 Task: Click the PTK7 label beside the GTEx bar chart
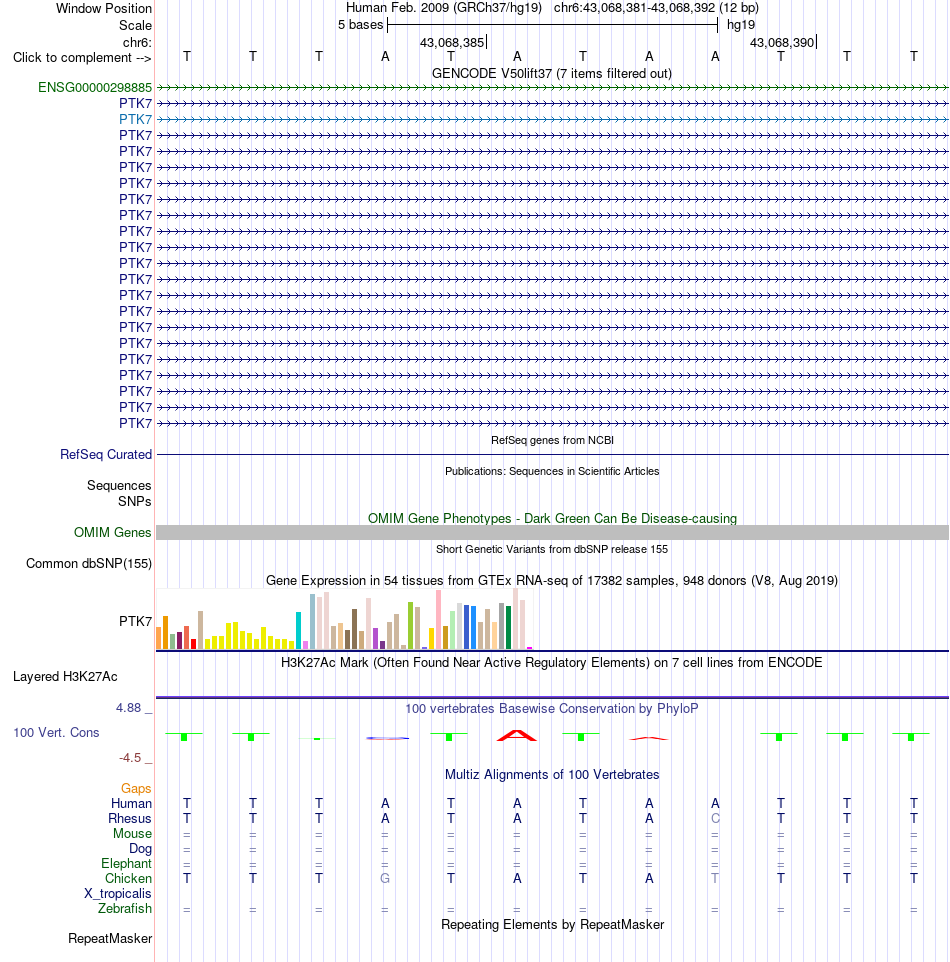(x=135, y=621)
